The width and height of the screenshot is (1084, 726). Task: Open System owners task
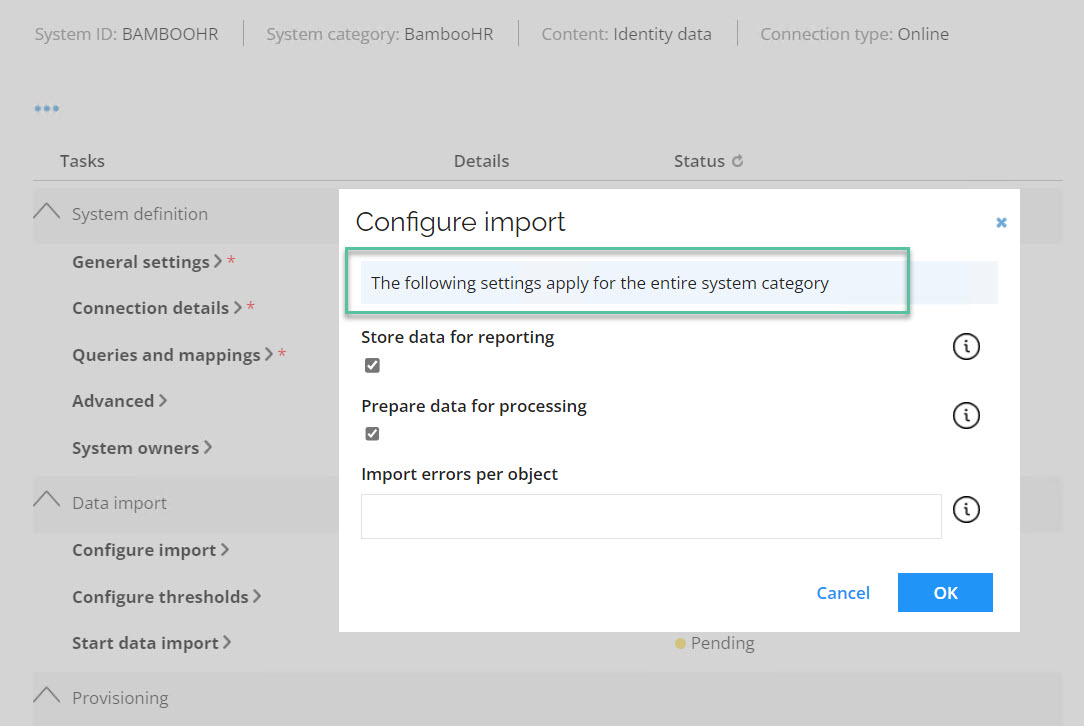point(142,448)
